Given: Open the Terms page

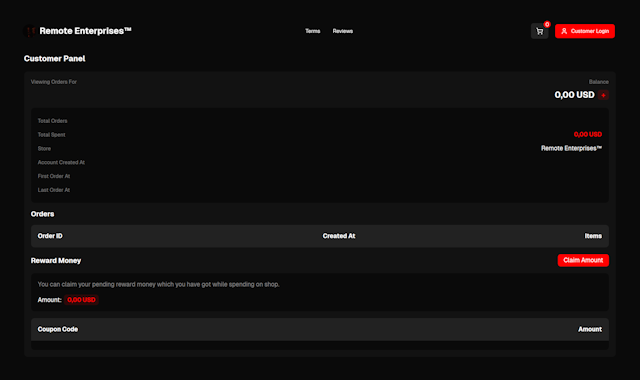Looking at the screenshot, I should tap(313, 31).
